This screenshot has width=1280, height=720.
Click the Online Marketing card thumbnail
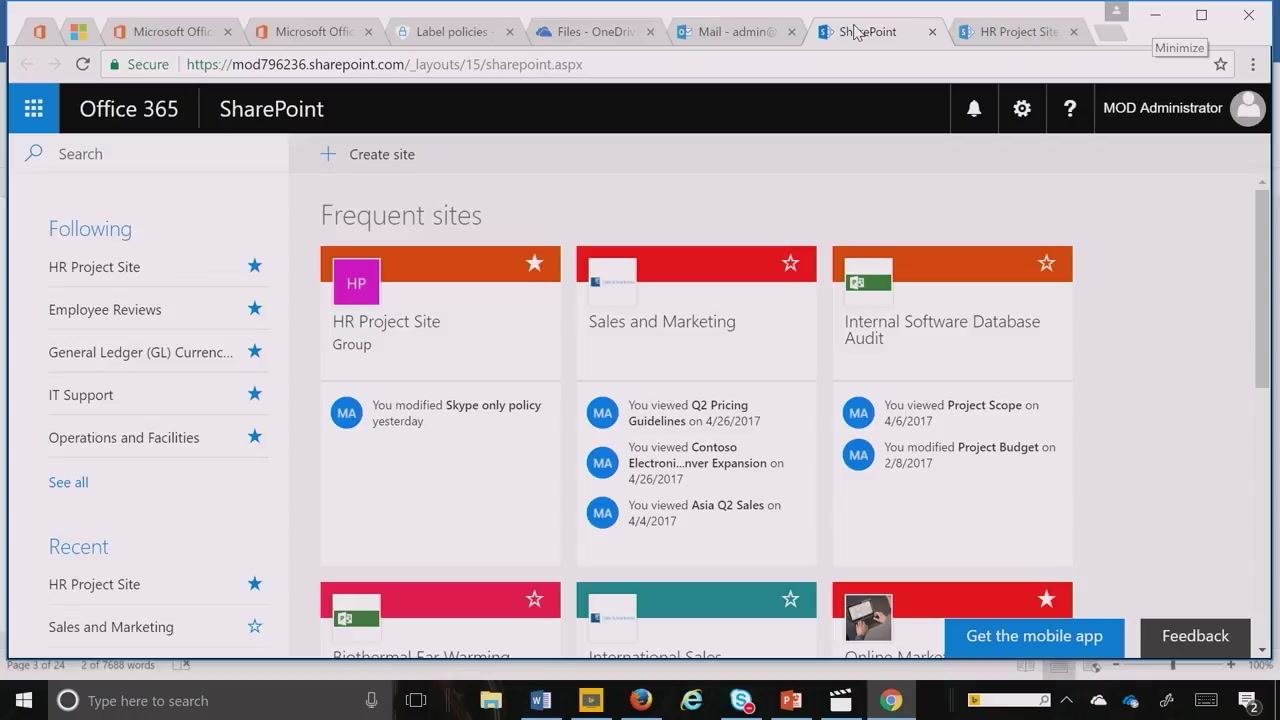tap(868, 619)
